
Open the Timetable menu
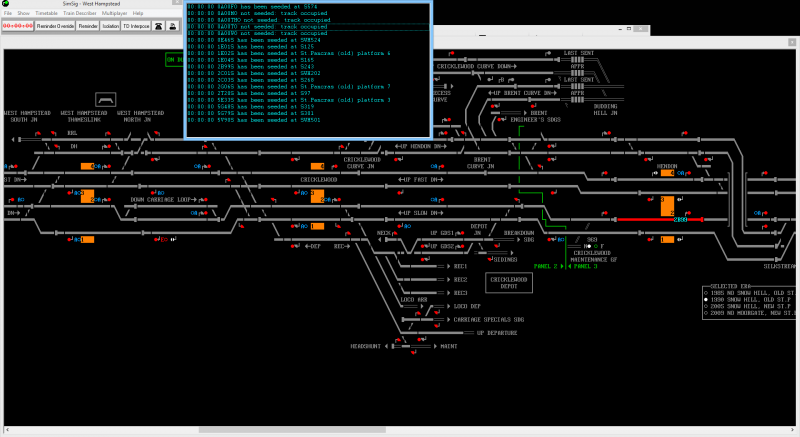coord(46,13)
